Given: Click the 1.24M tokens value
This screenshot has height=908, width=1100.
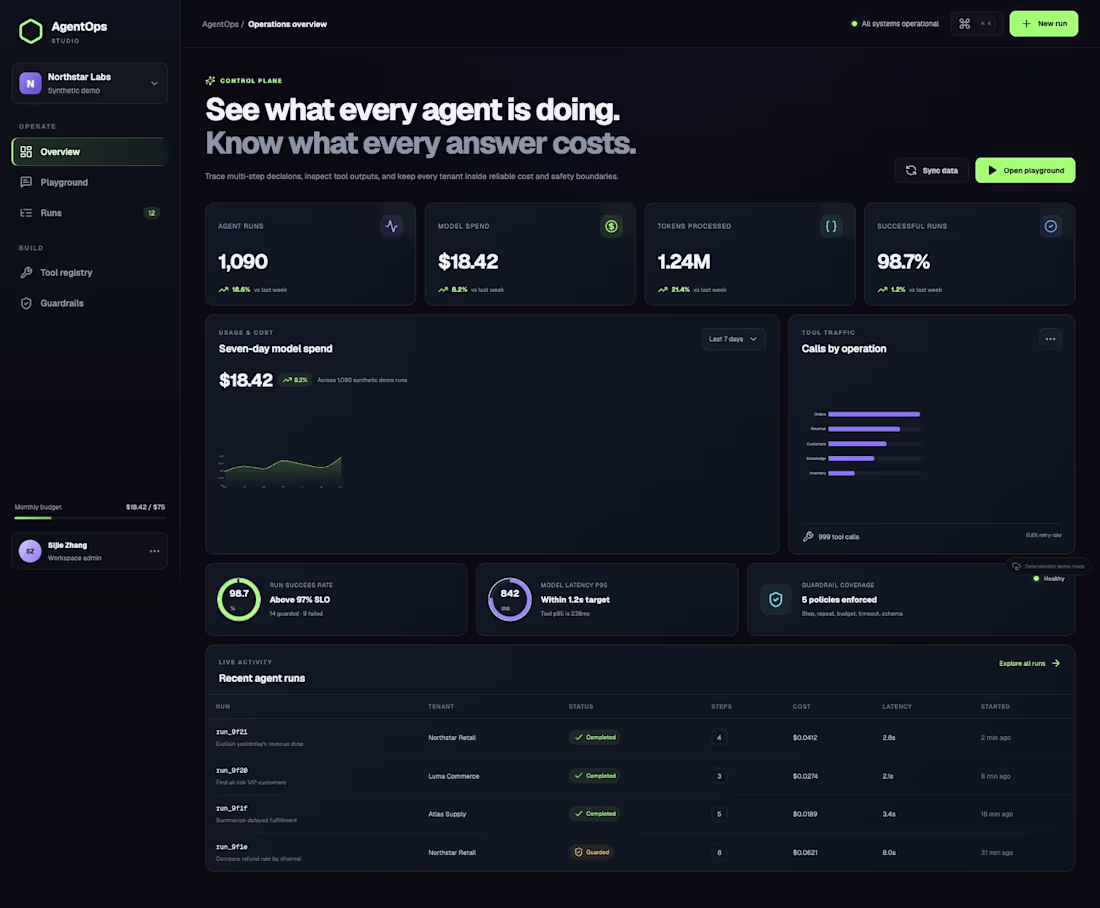Looking at the screenshot, I should pos(683,262).
